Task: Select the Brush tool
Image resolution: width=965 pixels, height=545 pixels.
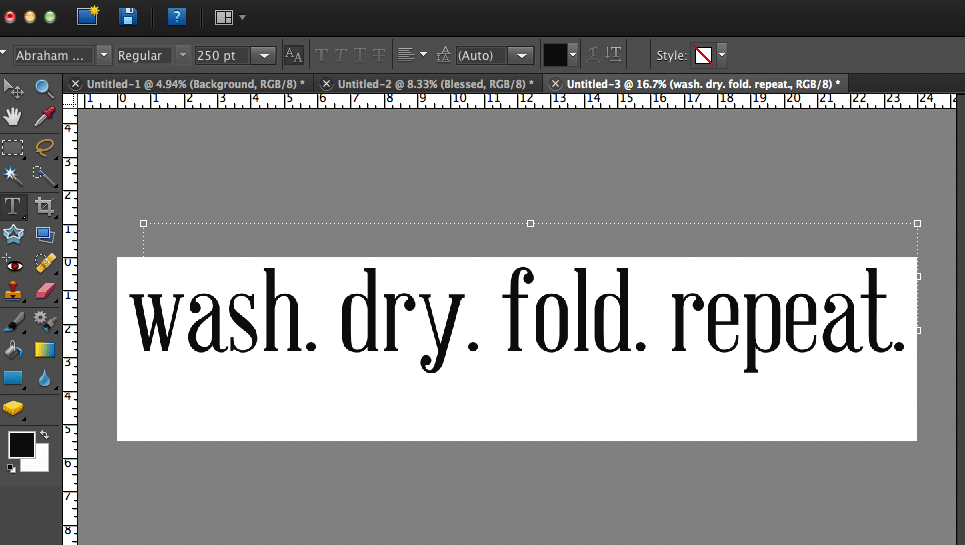Action: (x=13, y=321)
